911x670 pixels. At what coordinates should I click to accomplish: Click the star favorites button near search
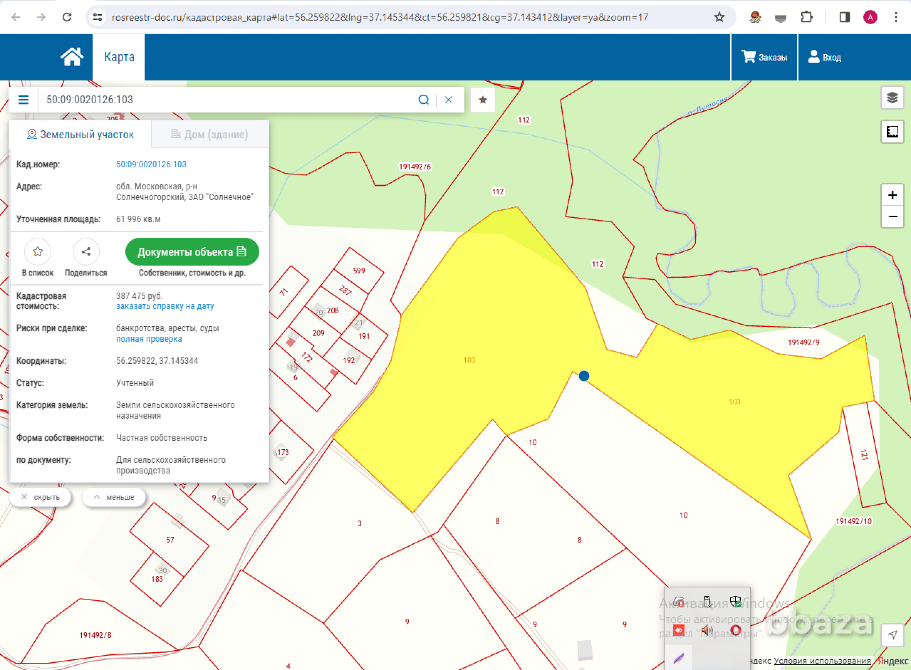pos(483,100)
